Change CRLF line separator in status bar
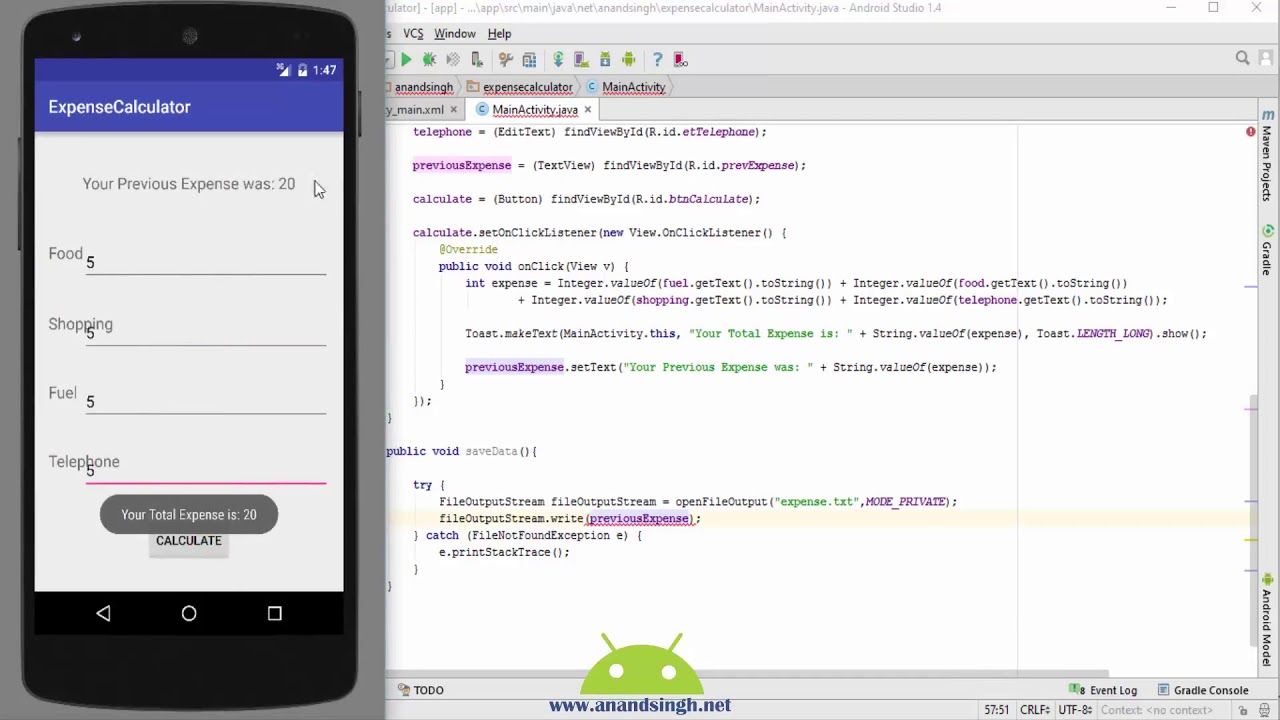This screenshot has width=1280, height=720. click(x=1034, y=710)
